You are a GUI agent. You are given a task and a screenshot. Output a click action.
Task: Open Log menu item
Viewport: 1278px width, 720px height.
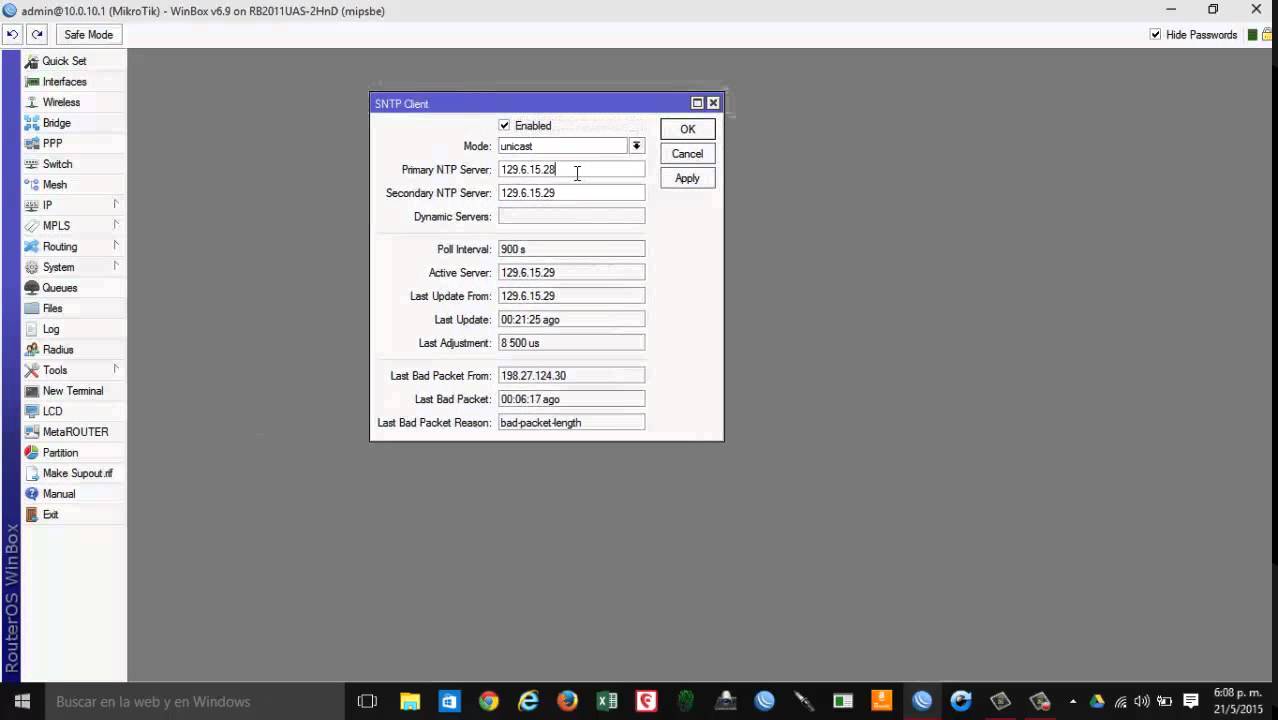coord(74,329)
